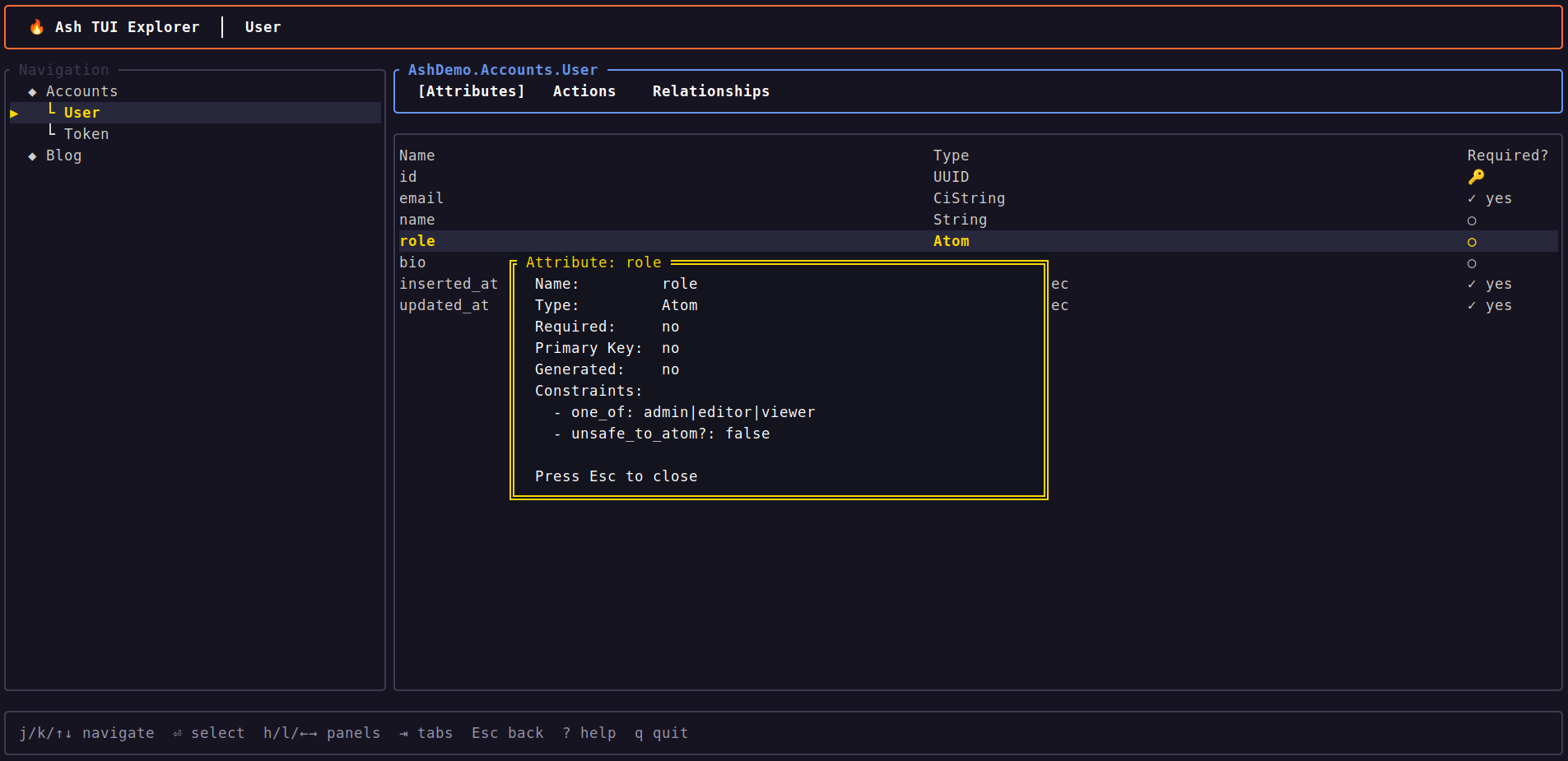Select the Token resource in tree
1568x761 pixels.
click(x=86, y=134)
